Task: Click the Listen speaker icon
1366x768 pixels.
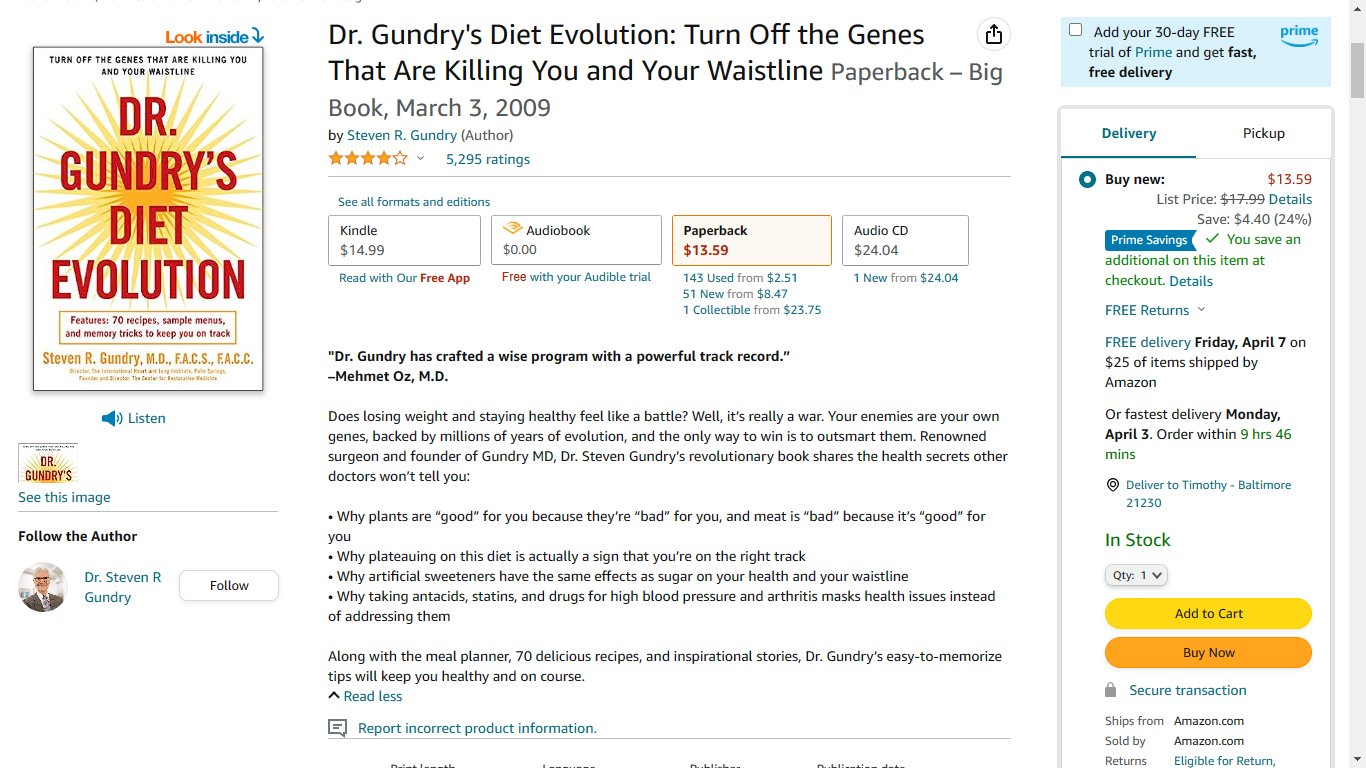Action: (x=112, y=418)
